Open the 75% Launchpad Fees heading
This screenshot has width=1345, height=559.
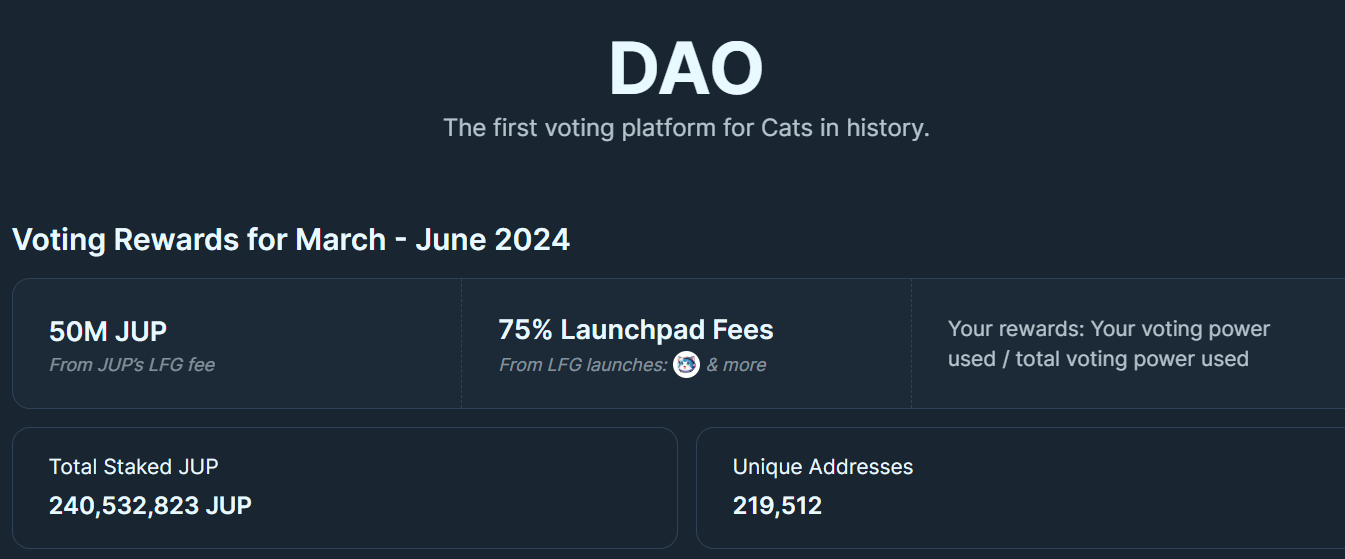pyautogui.click(x=636, y=330)
